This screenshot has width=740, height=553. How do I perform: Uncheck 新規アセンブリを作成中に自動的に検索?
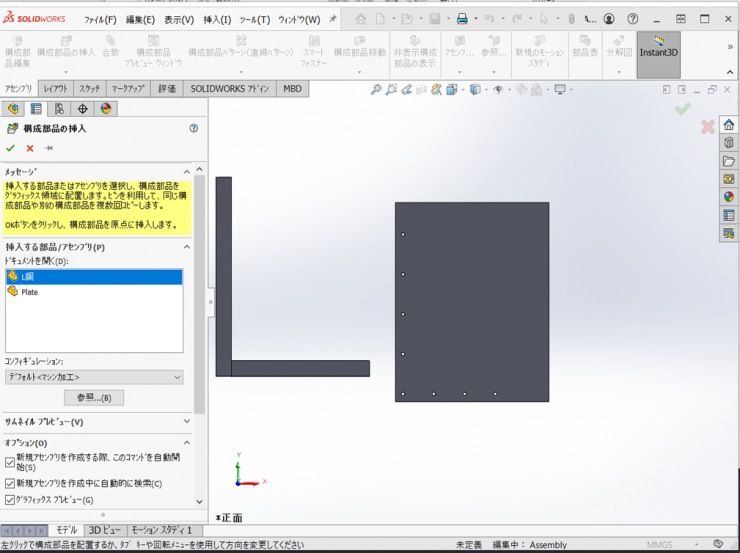pyautogui.click(x=11, y=483)
